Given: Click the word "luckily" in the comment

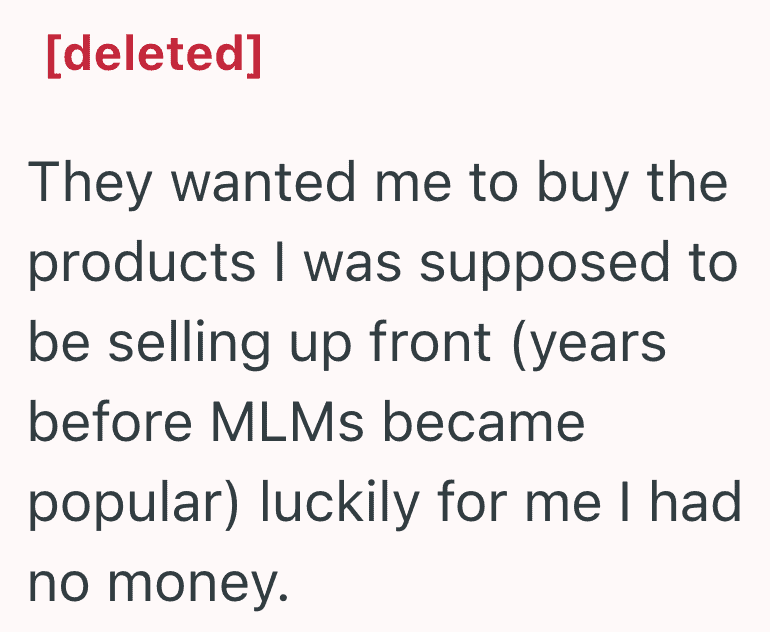Looking at the screenshot, I should tap(339, 503).
